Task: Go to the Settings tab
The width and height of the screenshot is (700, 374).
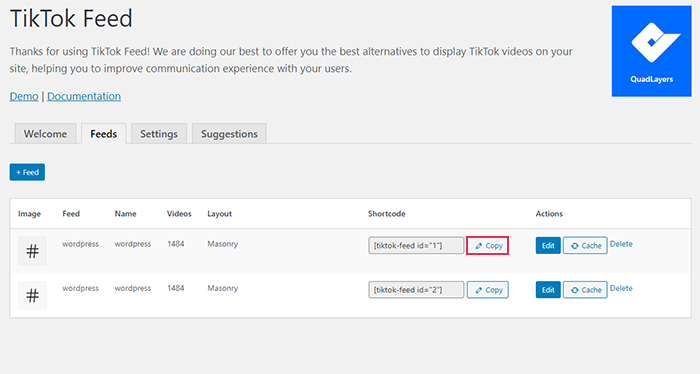Action: coord(159,133)
